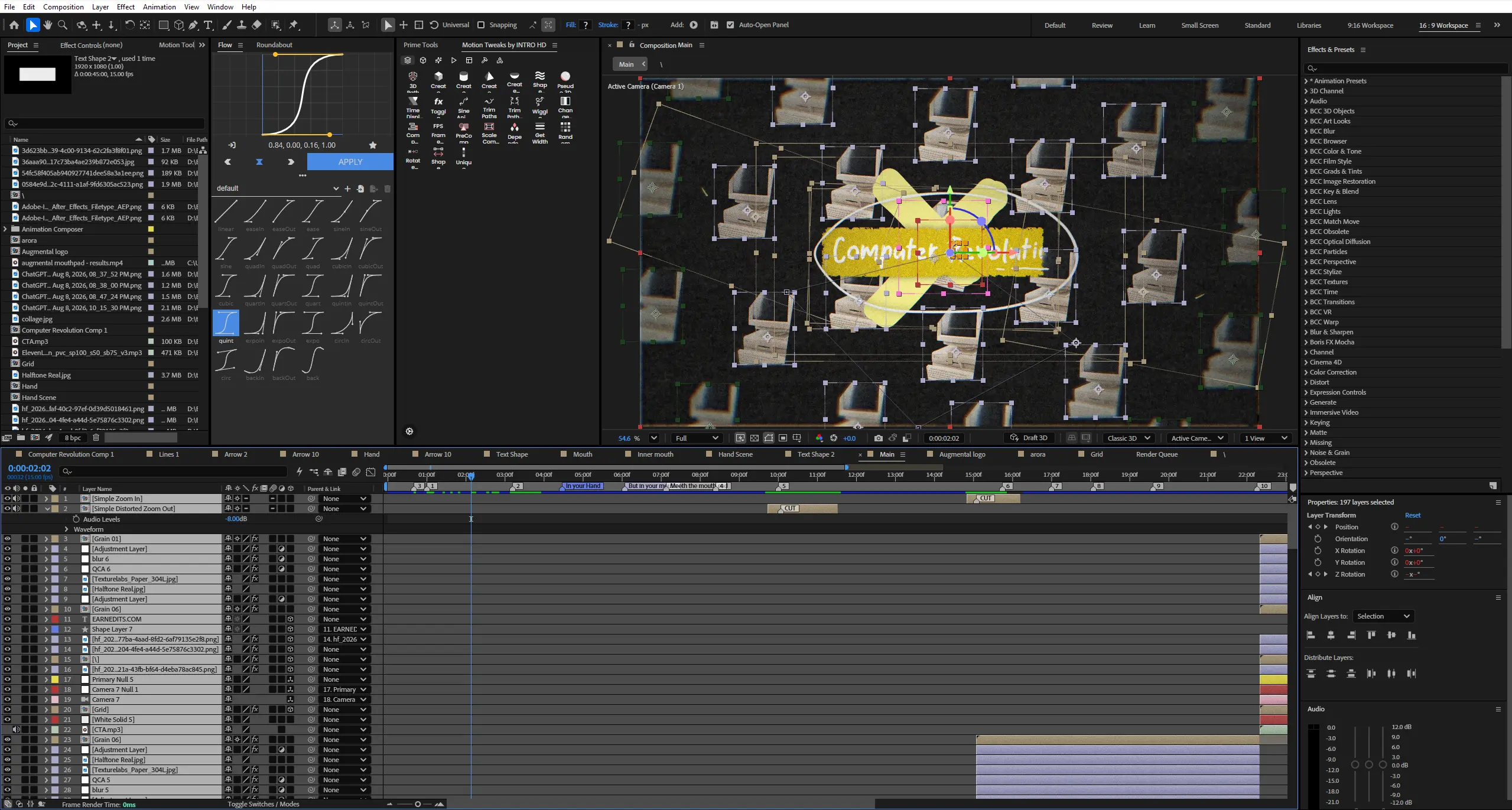This screenshot has height=810, width=1512.
Task: Select the quint easing preset
Action: [x=226, y=327]
